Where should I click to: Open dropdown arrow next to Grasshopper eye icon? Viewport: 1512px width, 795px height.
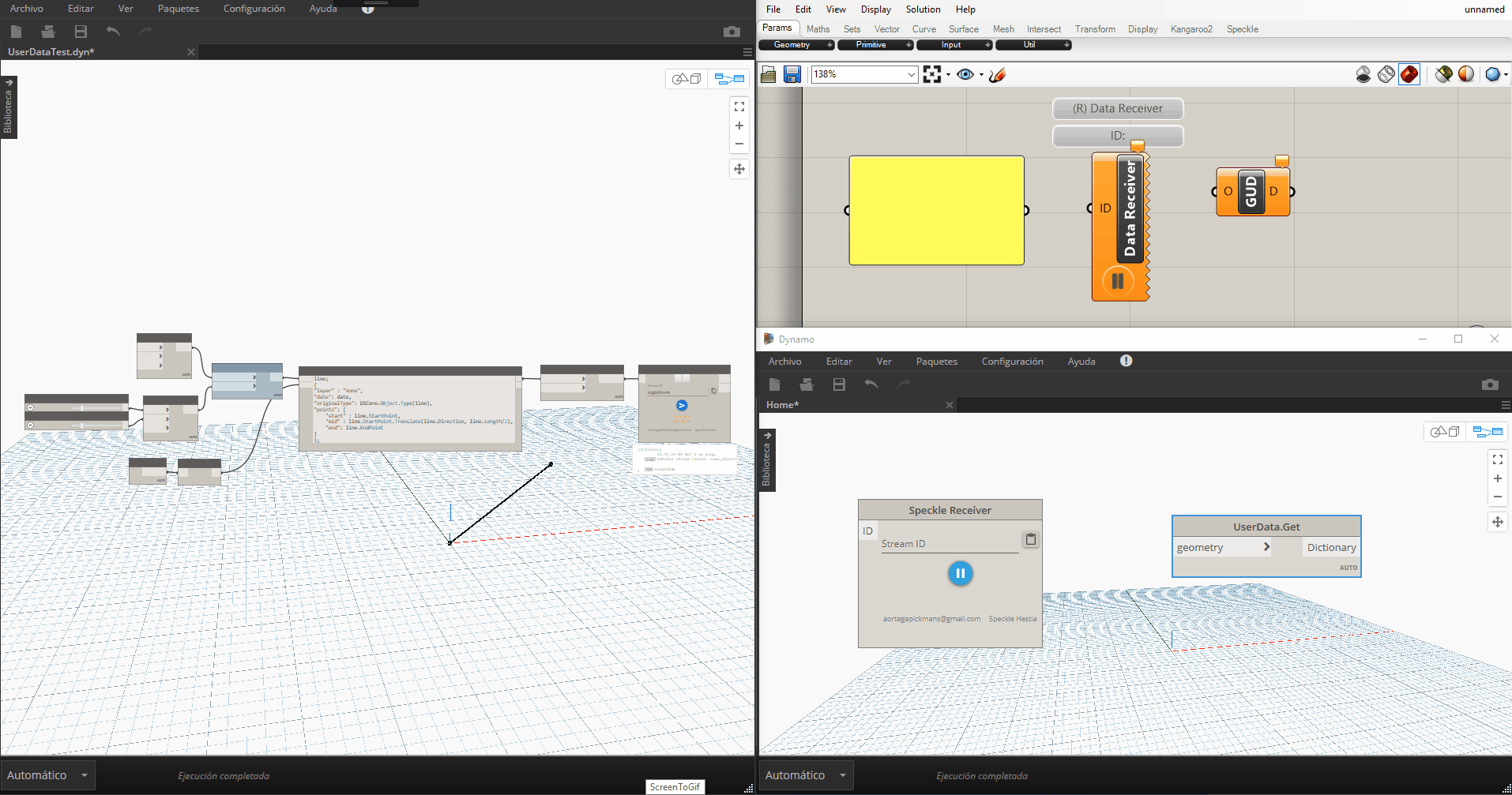point(981,75)
